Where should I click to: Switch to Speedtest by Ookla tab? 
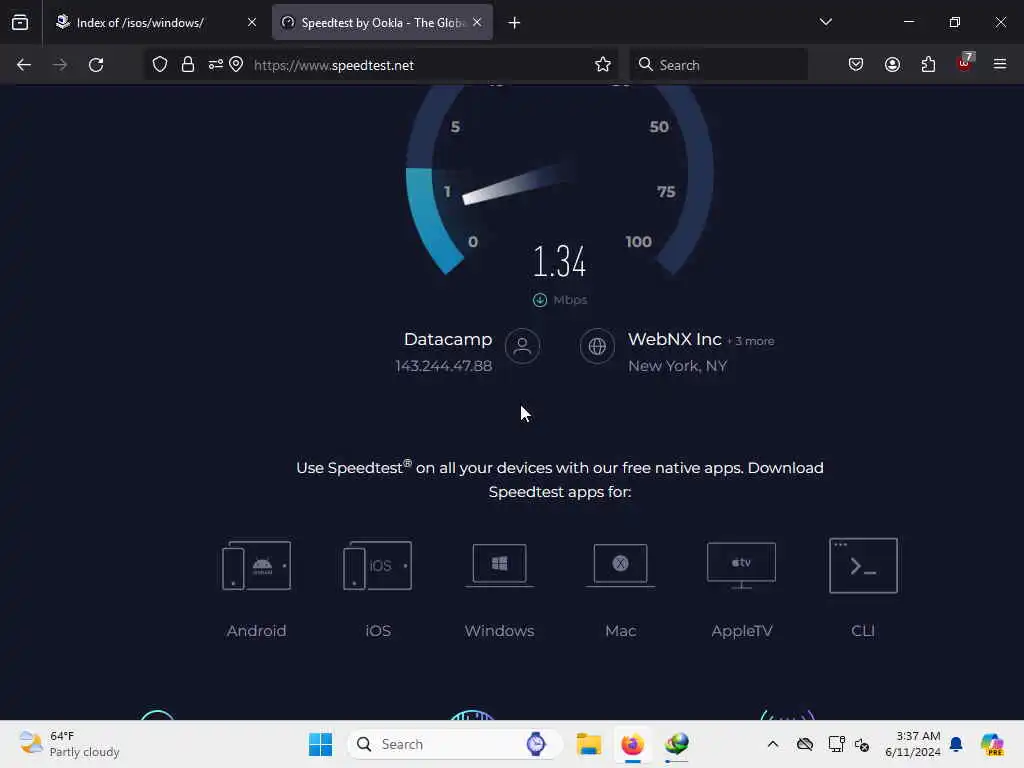[382, 22]
